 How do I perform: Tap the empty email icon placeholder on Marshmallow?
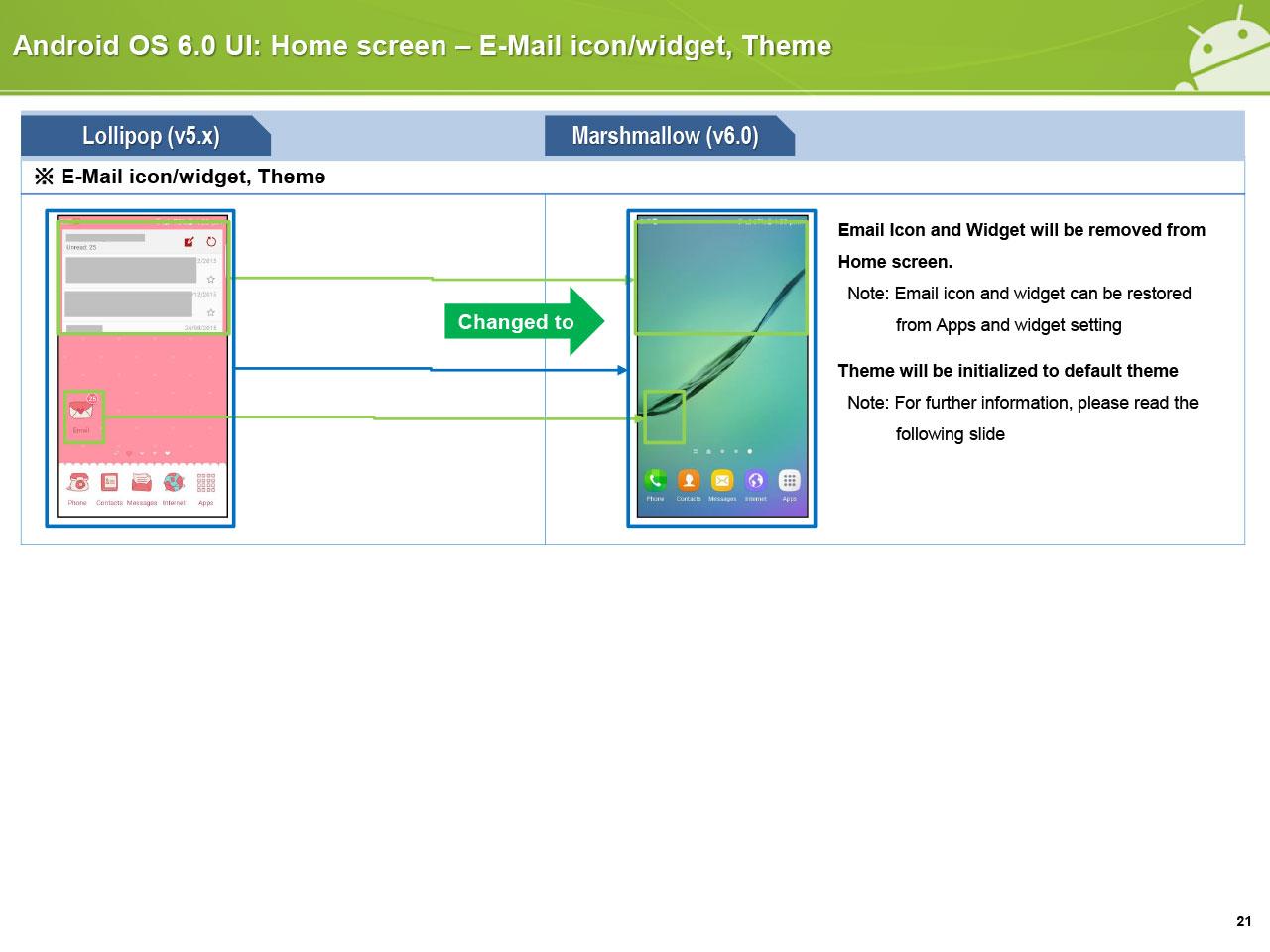coord(664,416)
